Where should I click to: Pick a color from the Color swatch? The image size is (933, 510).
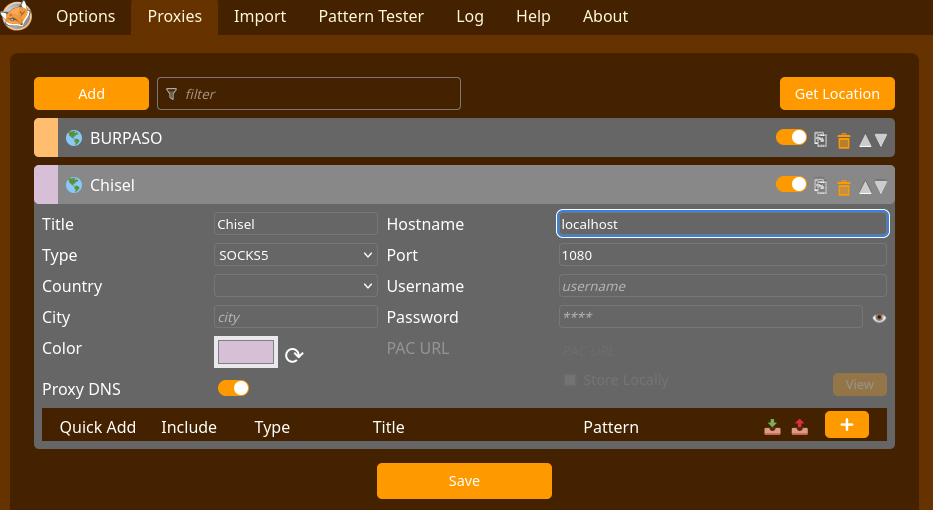coord(246,352)
